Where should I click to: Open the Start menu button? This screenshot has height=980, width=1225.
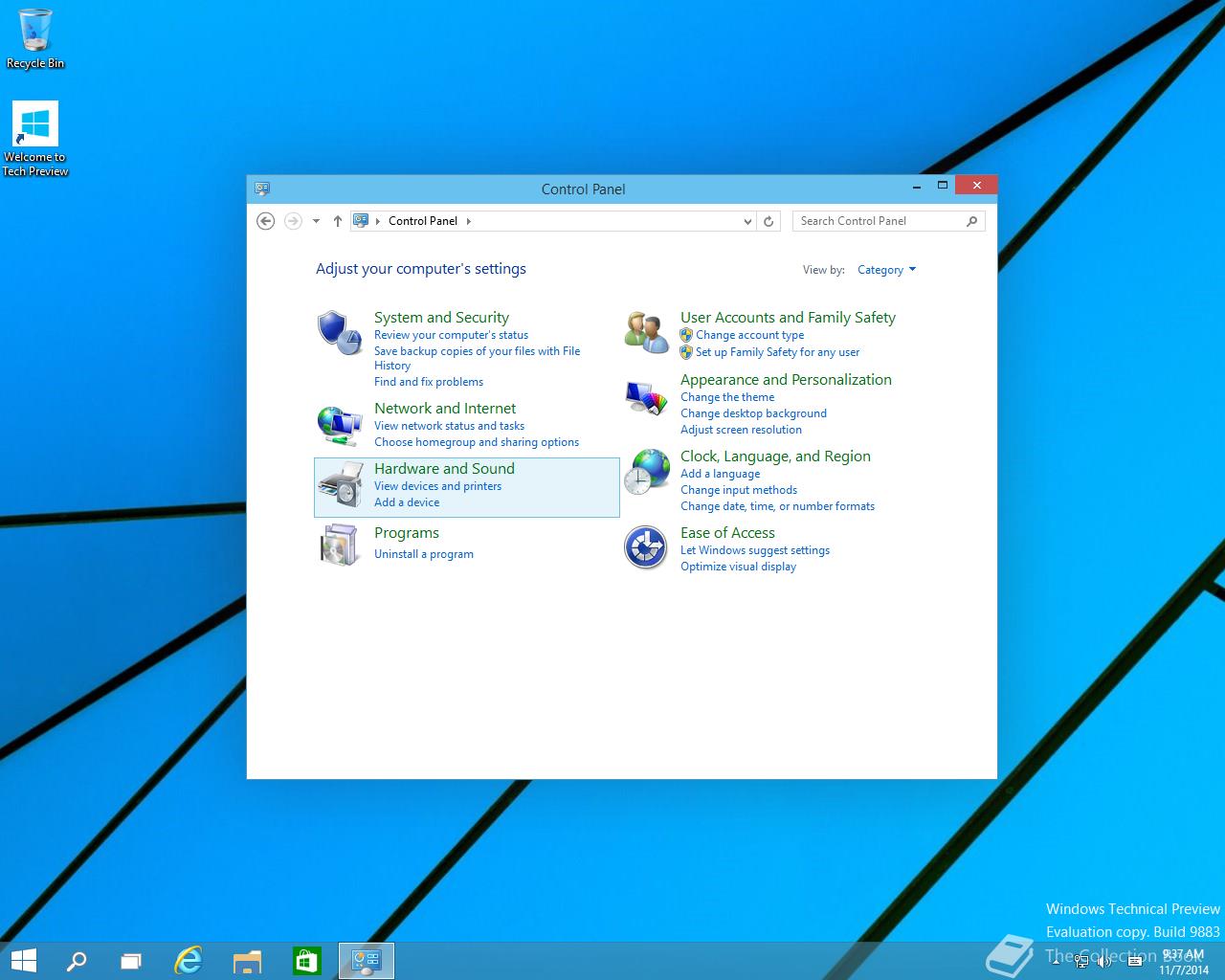(23, 961)
